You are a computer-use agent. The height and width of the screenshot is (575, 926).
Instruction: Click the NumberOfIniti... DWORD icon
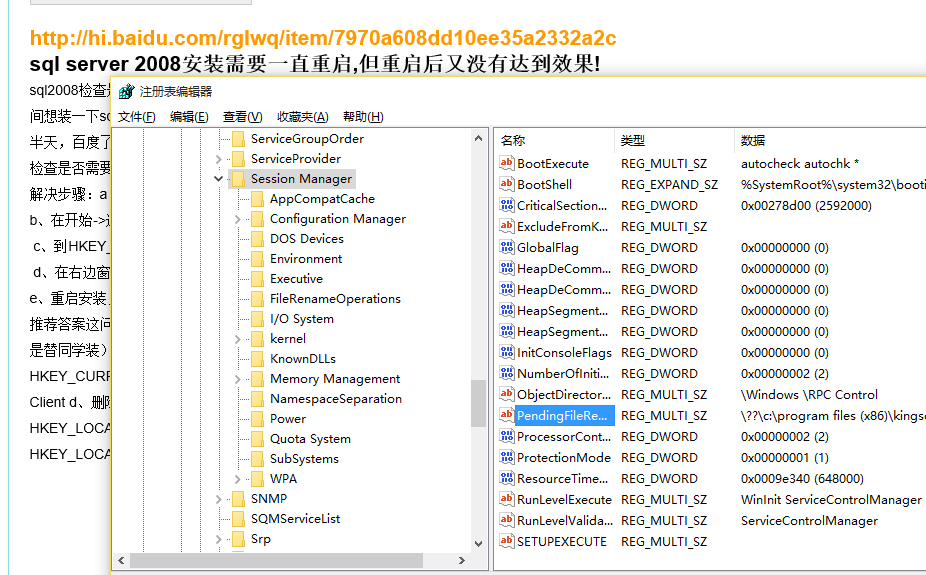[x=507, y=373]
